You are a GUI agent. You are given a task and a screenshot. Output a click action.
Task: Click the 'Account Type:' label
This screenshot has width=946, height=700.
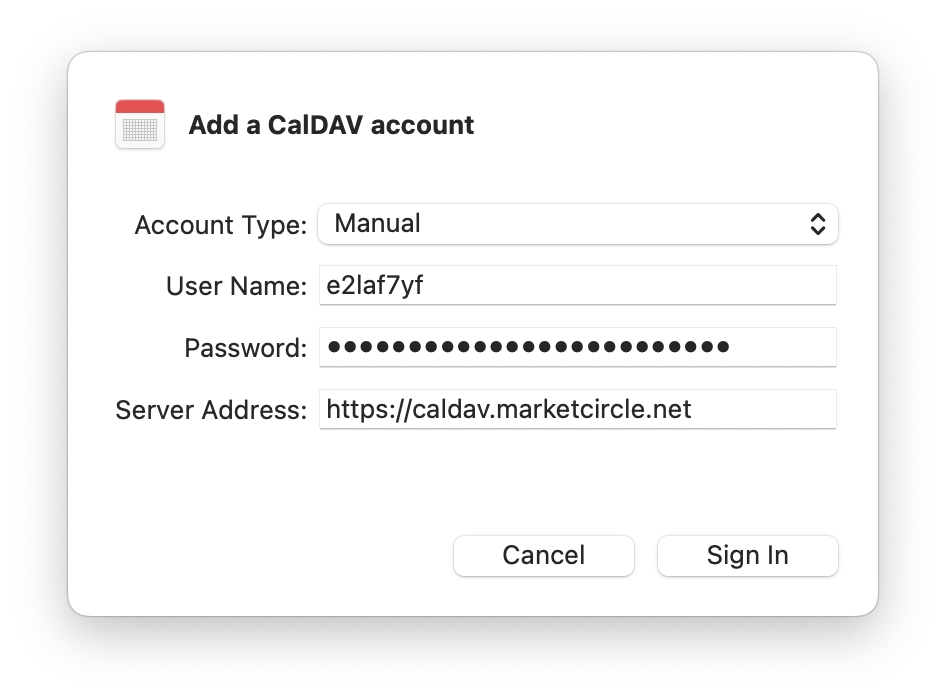(220, 225)
